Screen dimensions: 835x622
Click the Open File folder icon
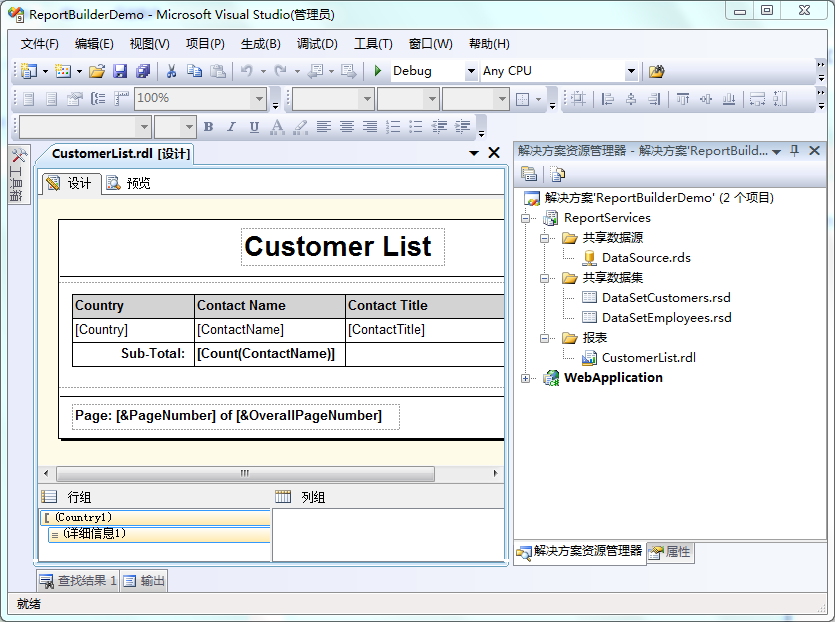(x=97, y=71)
